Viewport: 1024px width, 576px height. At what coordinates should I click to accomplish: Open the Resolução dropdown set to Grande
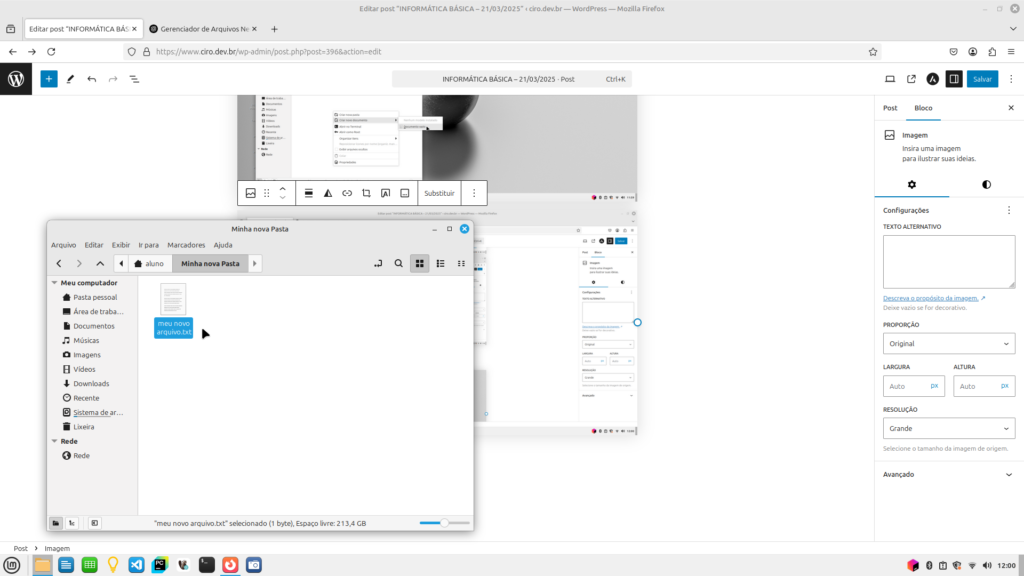(948, 428)
